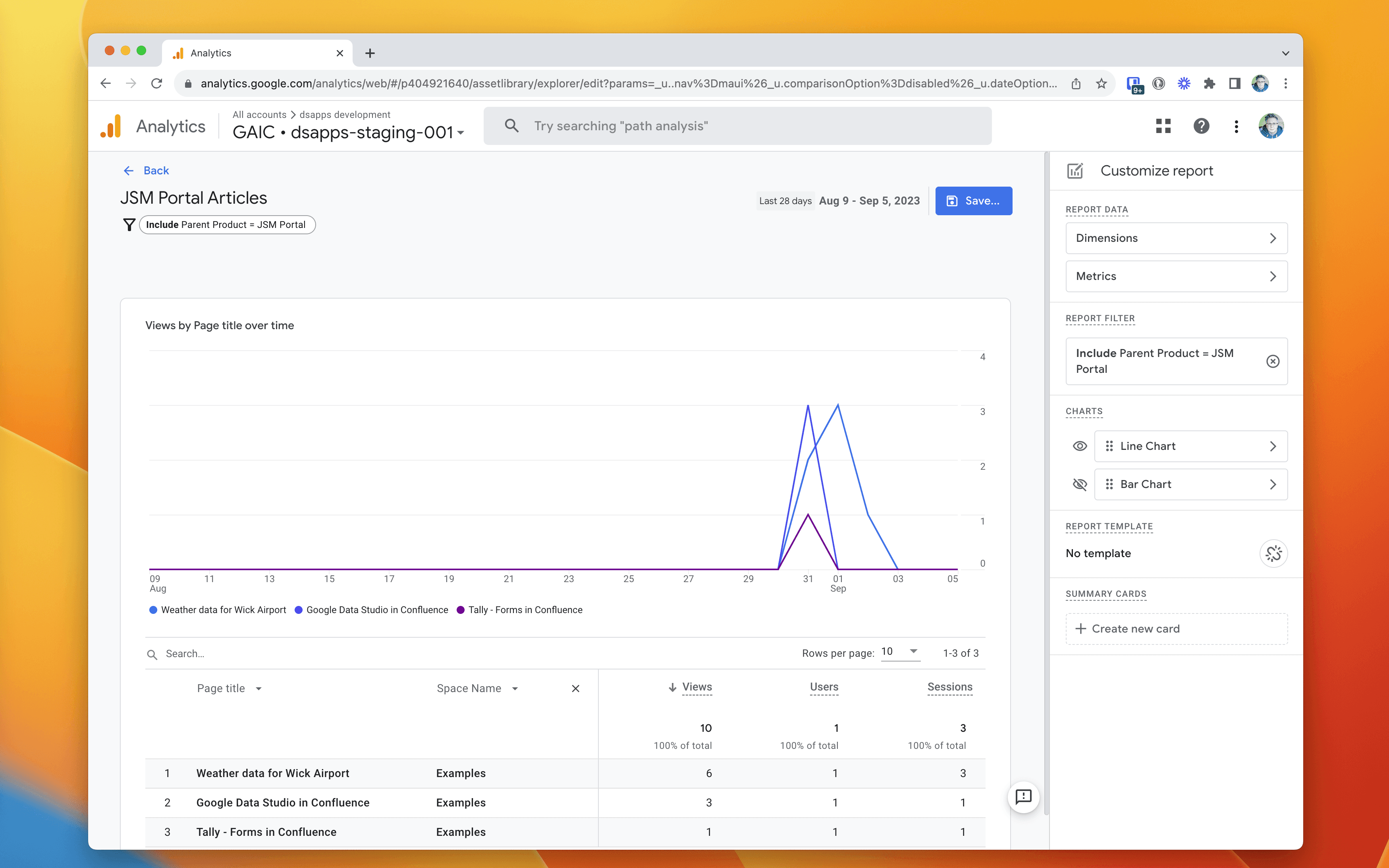Click the browser forward arrow

[131, 84]
